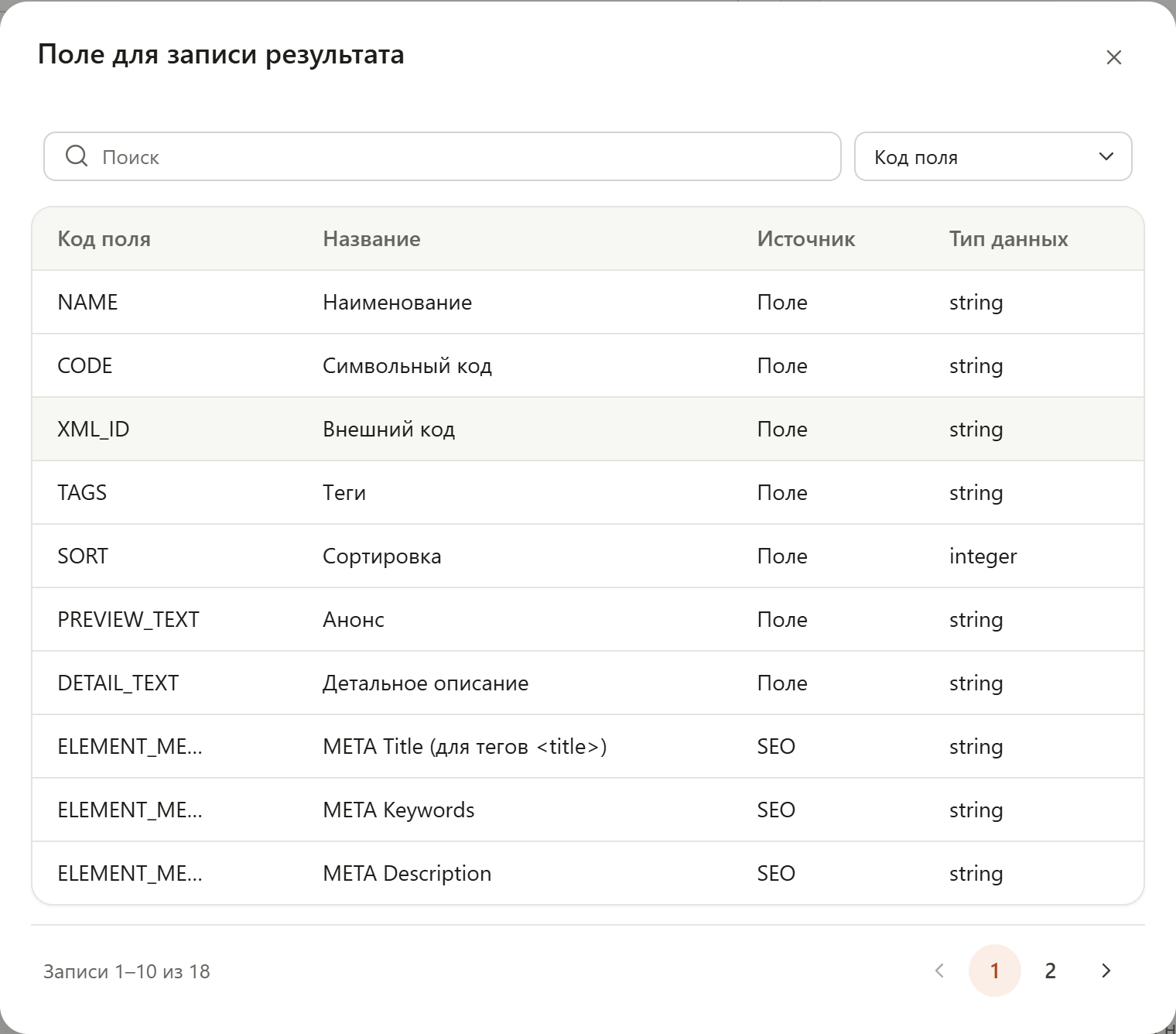Select the TAGS field code

pyautogui.click(x=82, y=492)
